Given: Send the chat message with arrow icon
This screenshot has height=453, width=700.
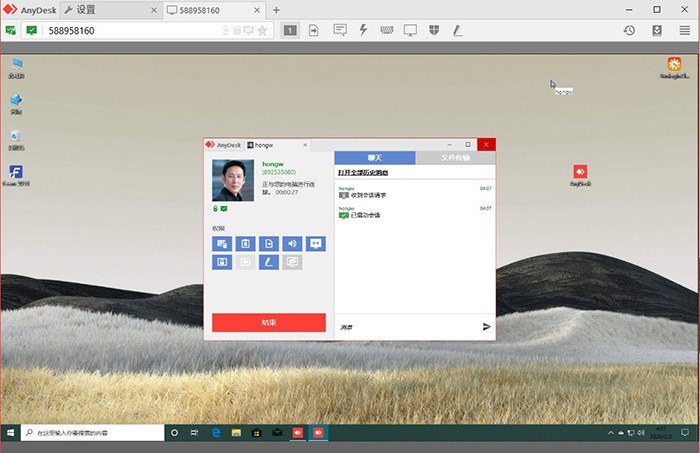Looking at the screenshot, I should 487,326.
